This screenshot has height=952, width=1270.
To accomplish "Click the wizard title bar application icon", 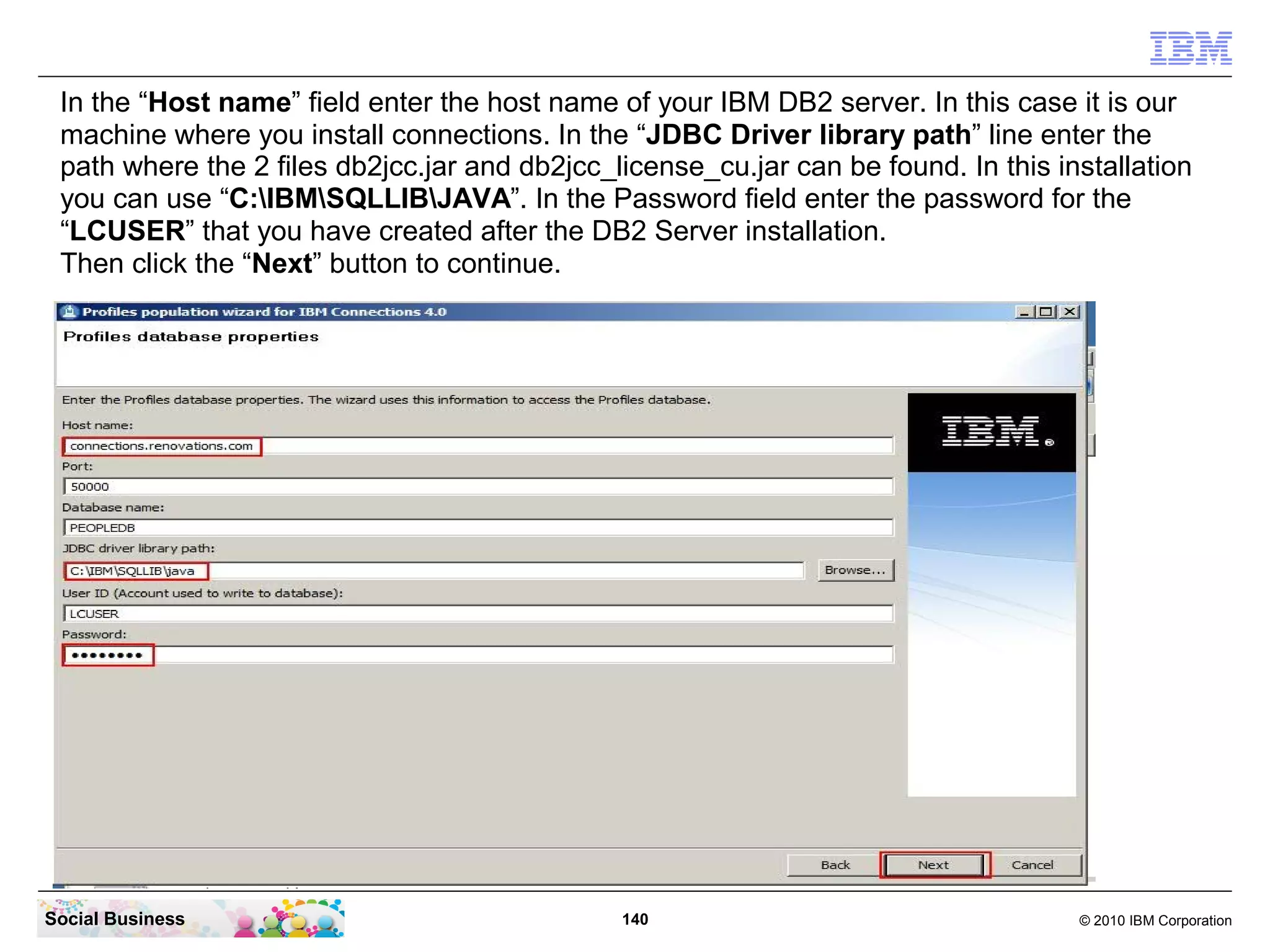I will [69, 311].
